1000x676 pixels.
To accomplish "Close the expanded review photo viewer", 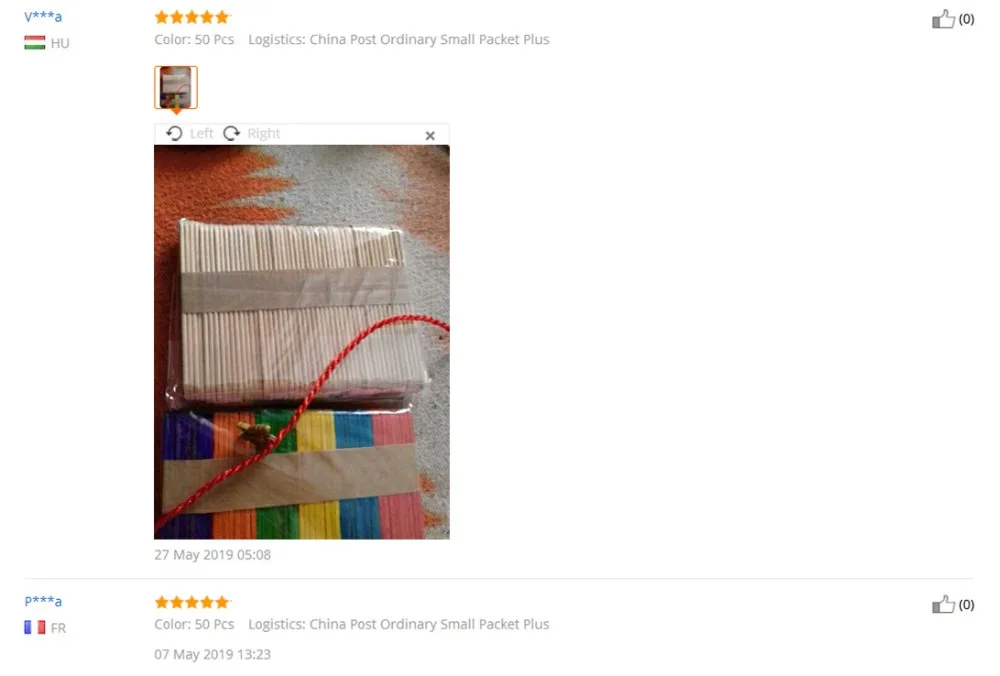I will [x=430, y=135].
